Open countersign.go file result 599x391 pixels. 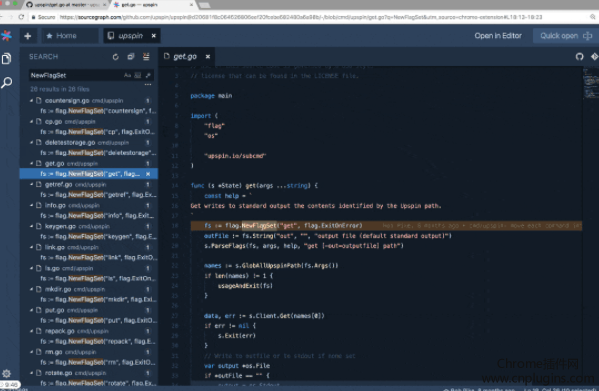89,101
